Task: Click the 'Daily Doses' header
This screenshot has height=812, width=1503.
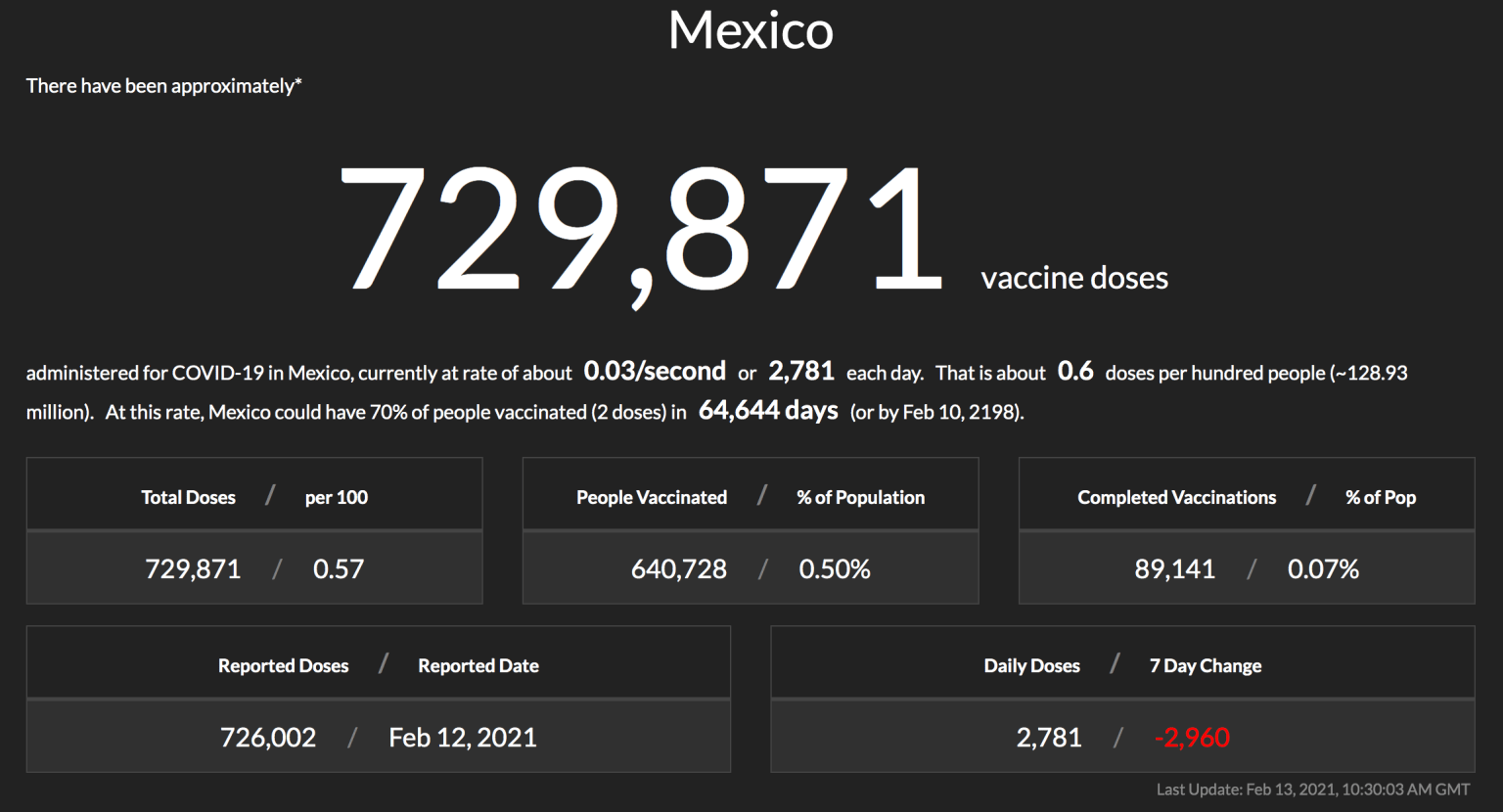Action: point(1031,666)
